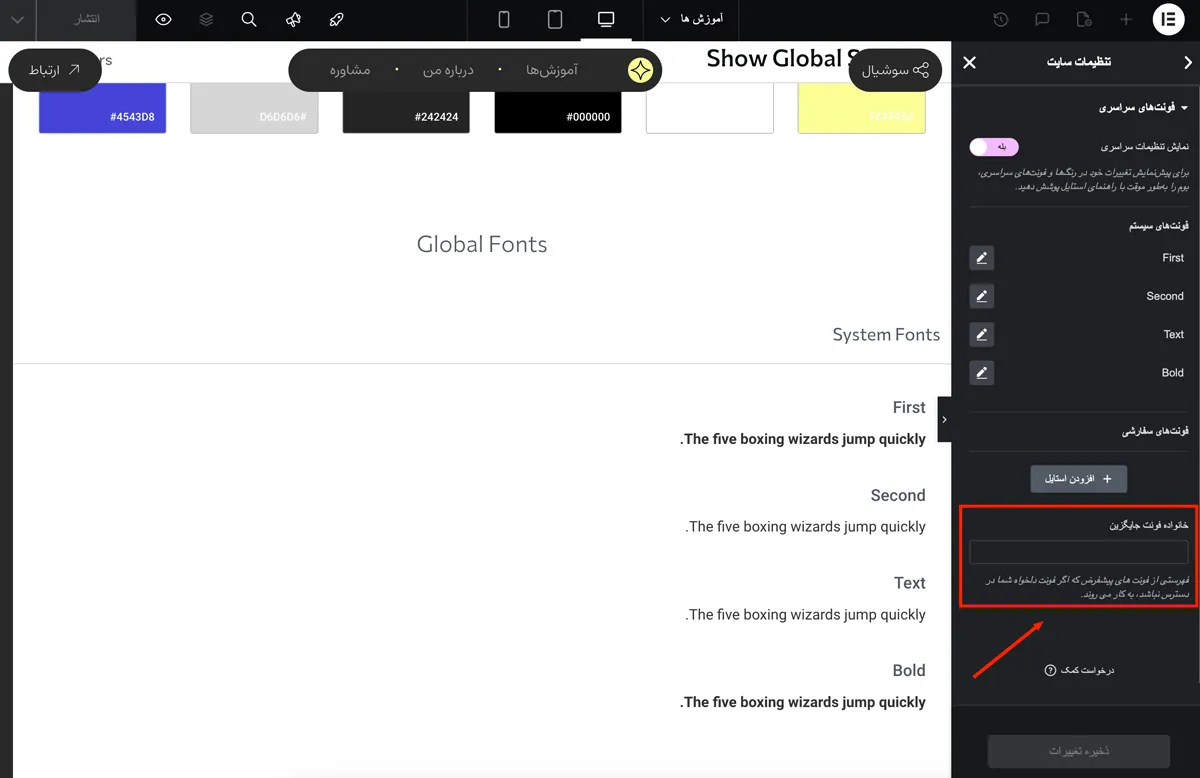This screenshot has height=778, width=1200.
Task: Edit the Bold system font
Action: pos(981,373)
